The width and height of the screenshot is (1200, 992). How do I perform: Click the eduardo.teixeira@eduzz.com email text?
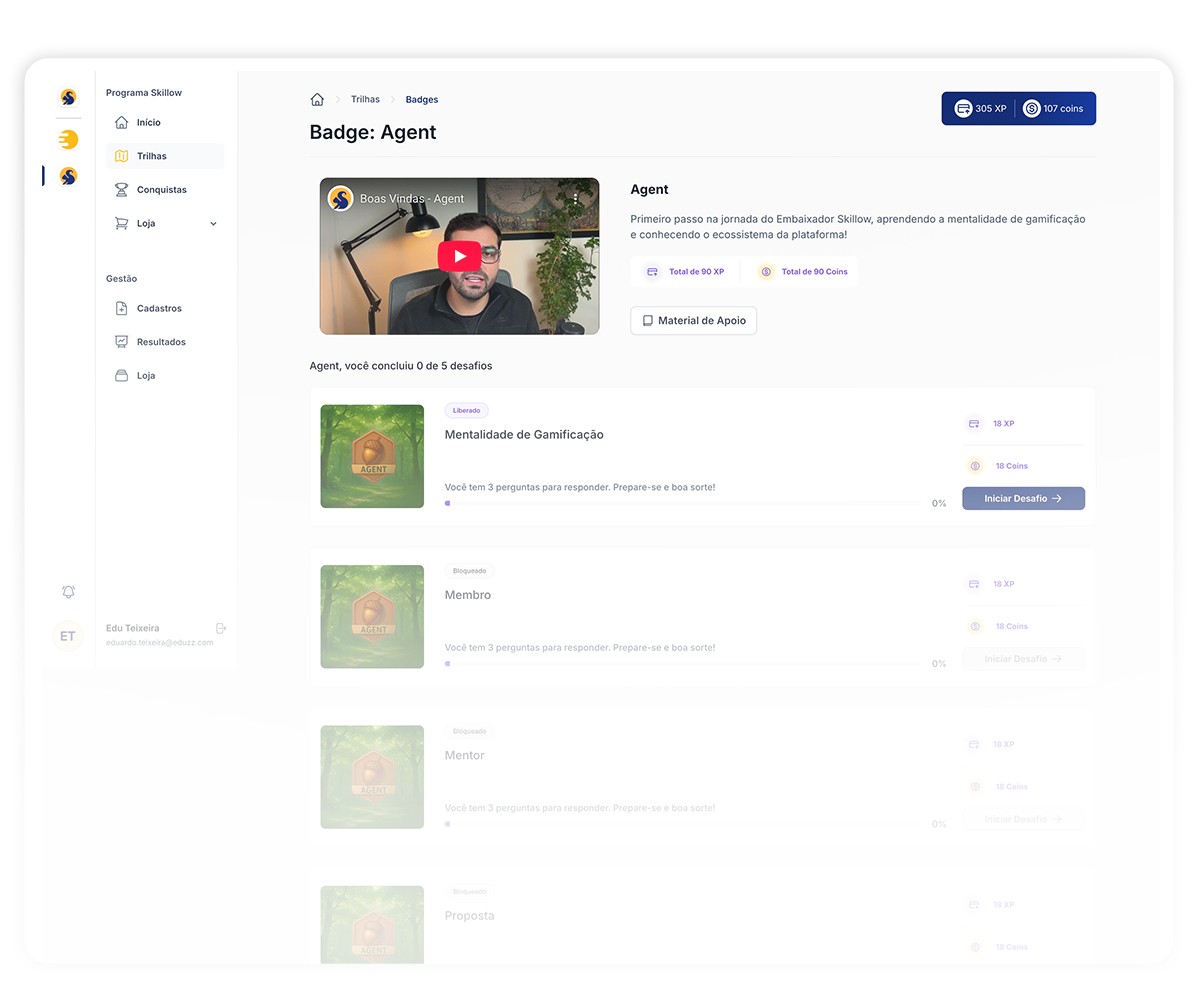click(160, 642)
